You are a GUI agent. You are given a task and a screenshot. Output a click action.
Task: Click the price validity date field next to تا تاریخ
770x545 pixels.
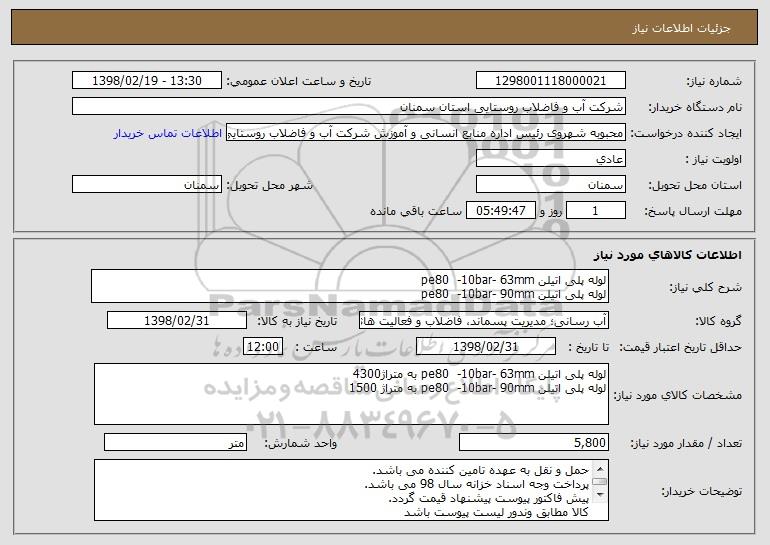486,347
